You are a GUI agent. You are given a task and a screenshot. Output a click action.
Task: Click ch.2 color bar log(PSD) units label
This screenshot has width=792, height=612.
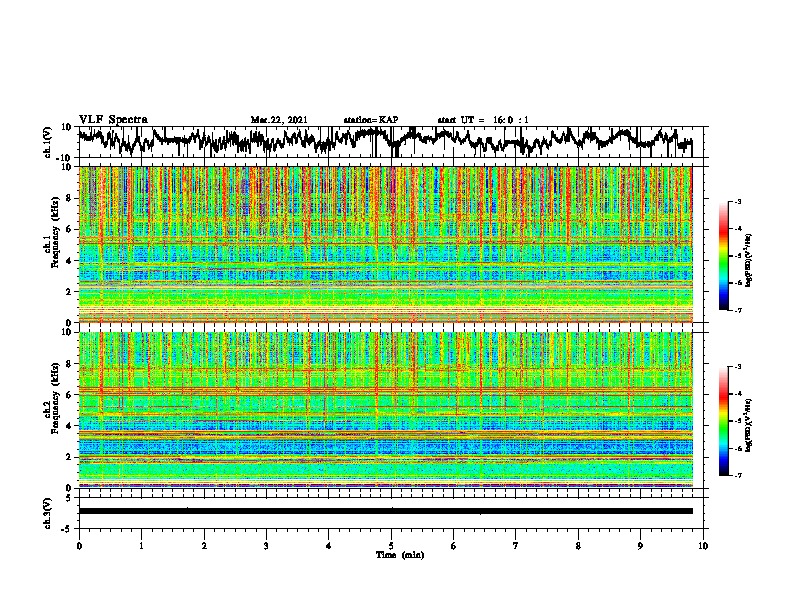750,426
